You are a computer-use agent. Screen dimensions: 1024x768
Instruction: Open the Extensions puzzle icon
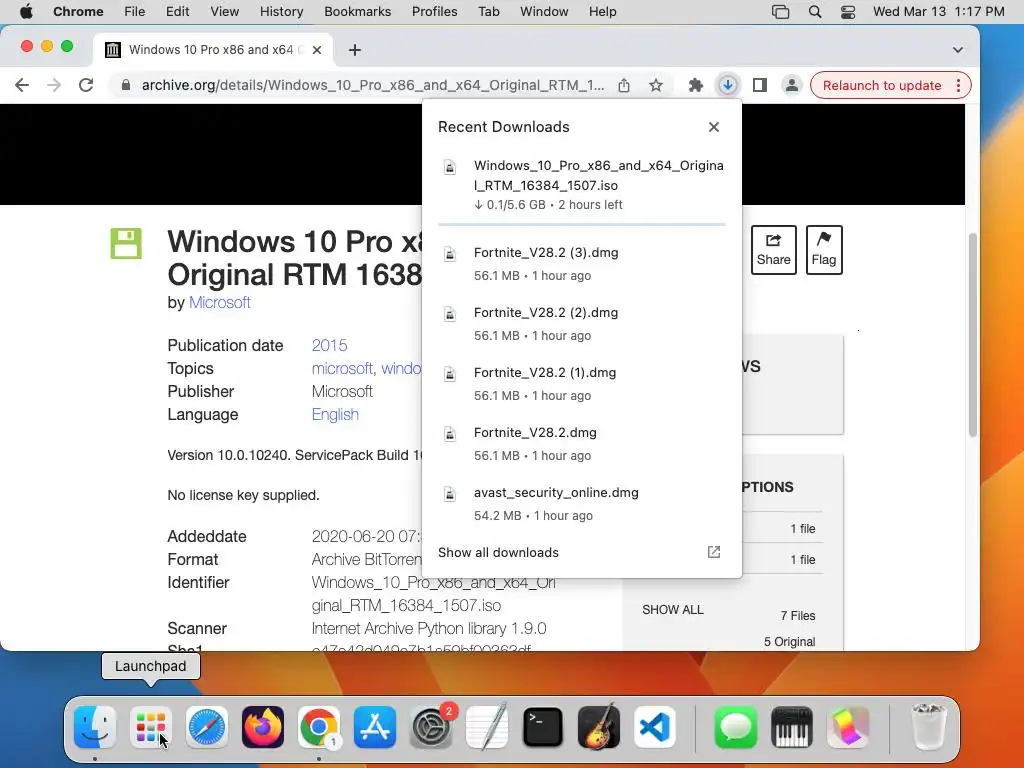[x=696, y=86]
